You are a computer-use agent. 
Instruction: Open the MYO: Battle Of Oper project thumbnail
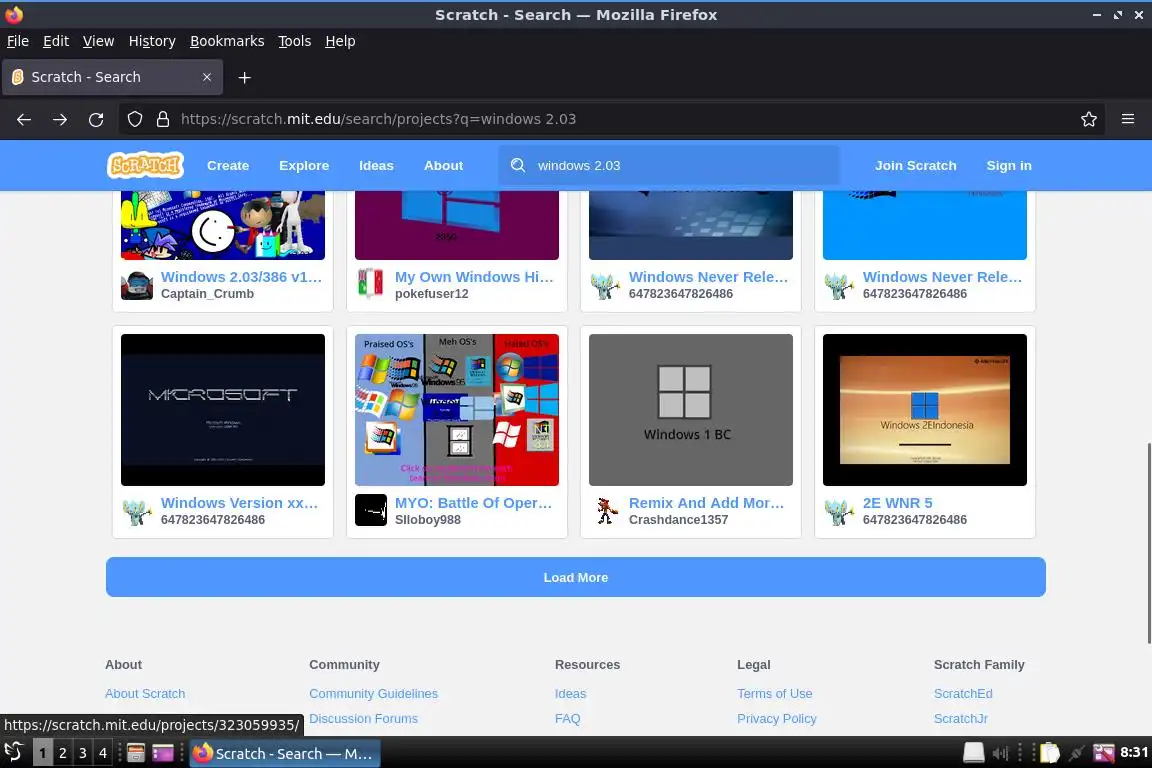pyautogui.click(x=456, y=409)
